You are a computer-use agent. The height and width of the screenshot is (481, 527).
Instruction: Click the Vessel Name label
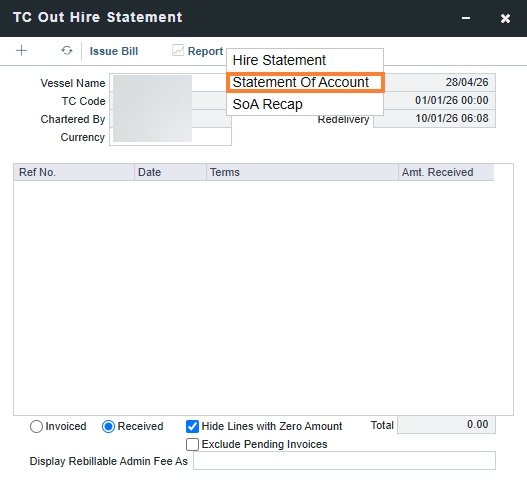point(73,83)
